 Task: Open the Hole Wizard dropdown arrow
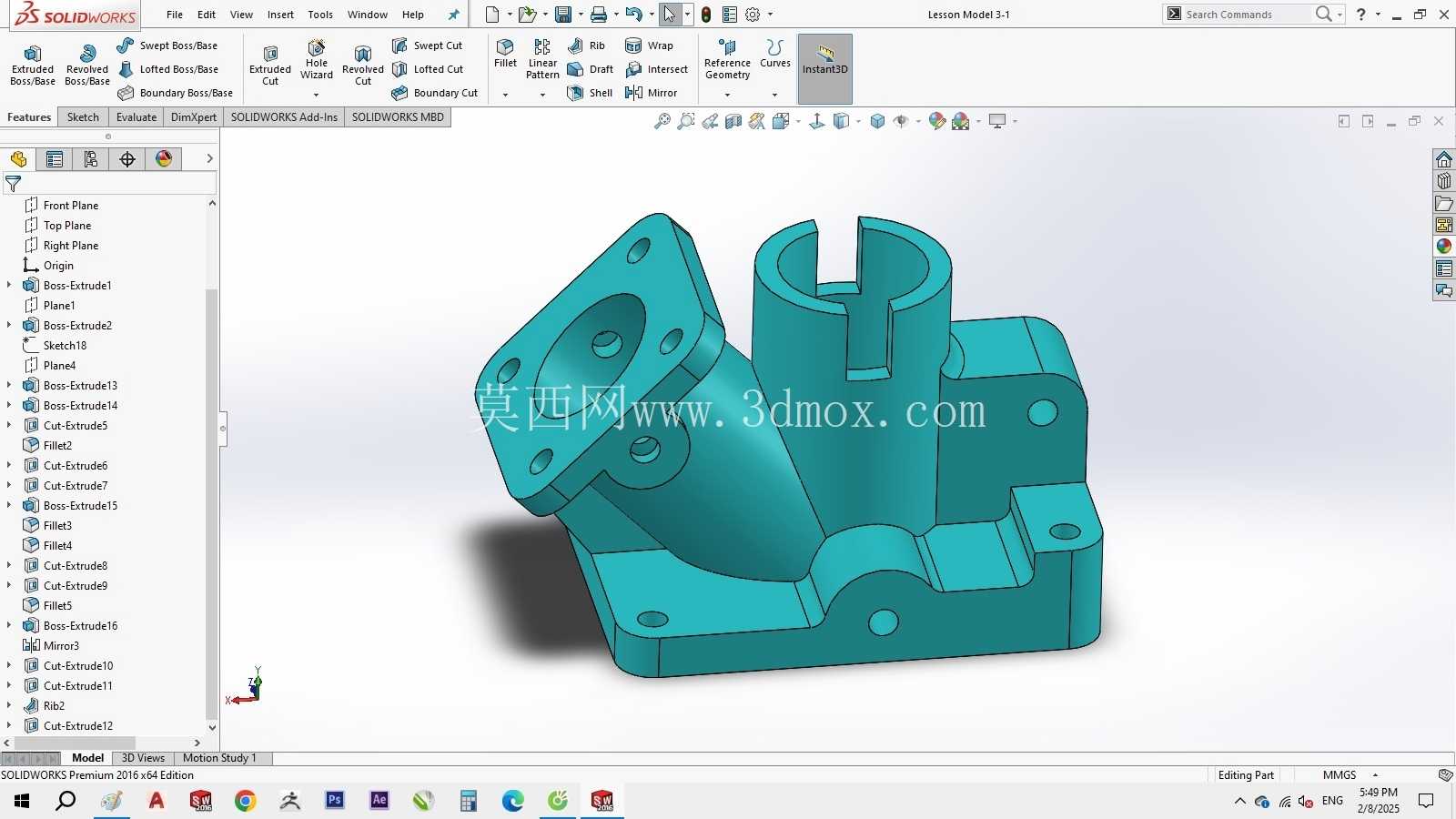pyautogui.click(x=317, y=95)
